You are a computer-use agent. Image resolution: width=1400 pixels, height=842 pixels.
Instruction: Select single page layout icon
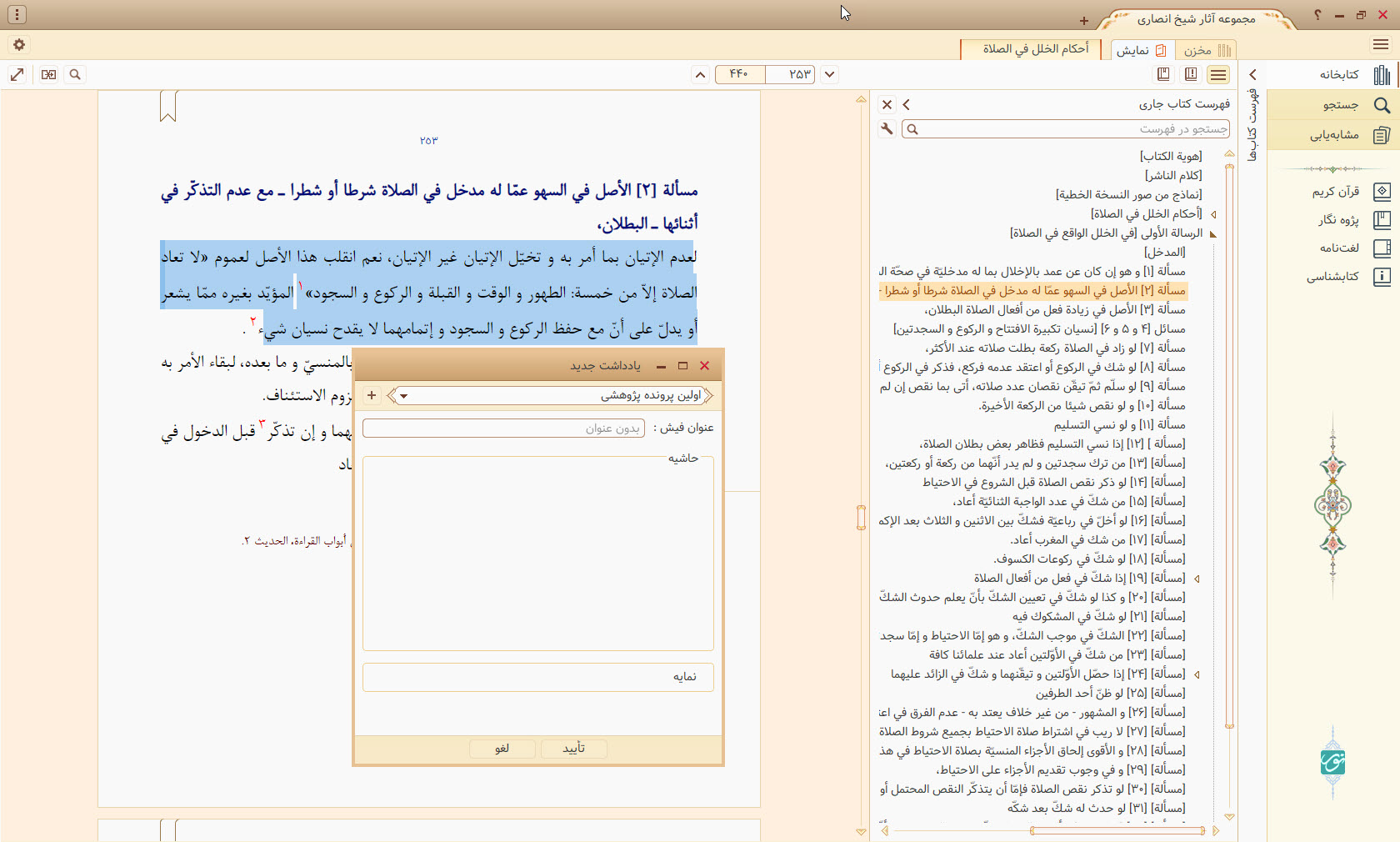point(1163,74)
